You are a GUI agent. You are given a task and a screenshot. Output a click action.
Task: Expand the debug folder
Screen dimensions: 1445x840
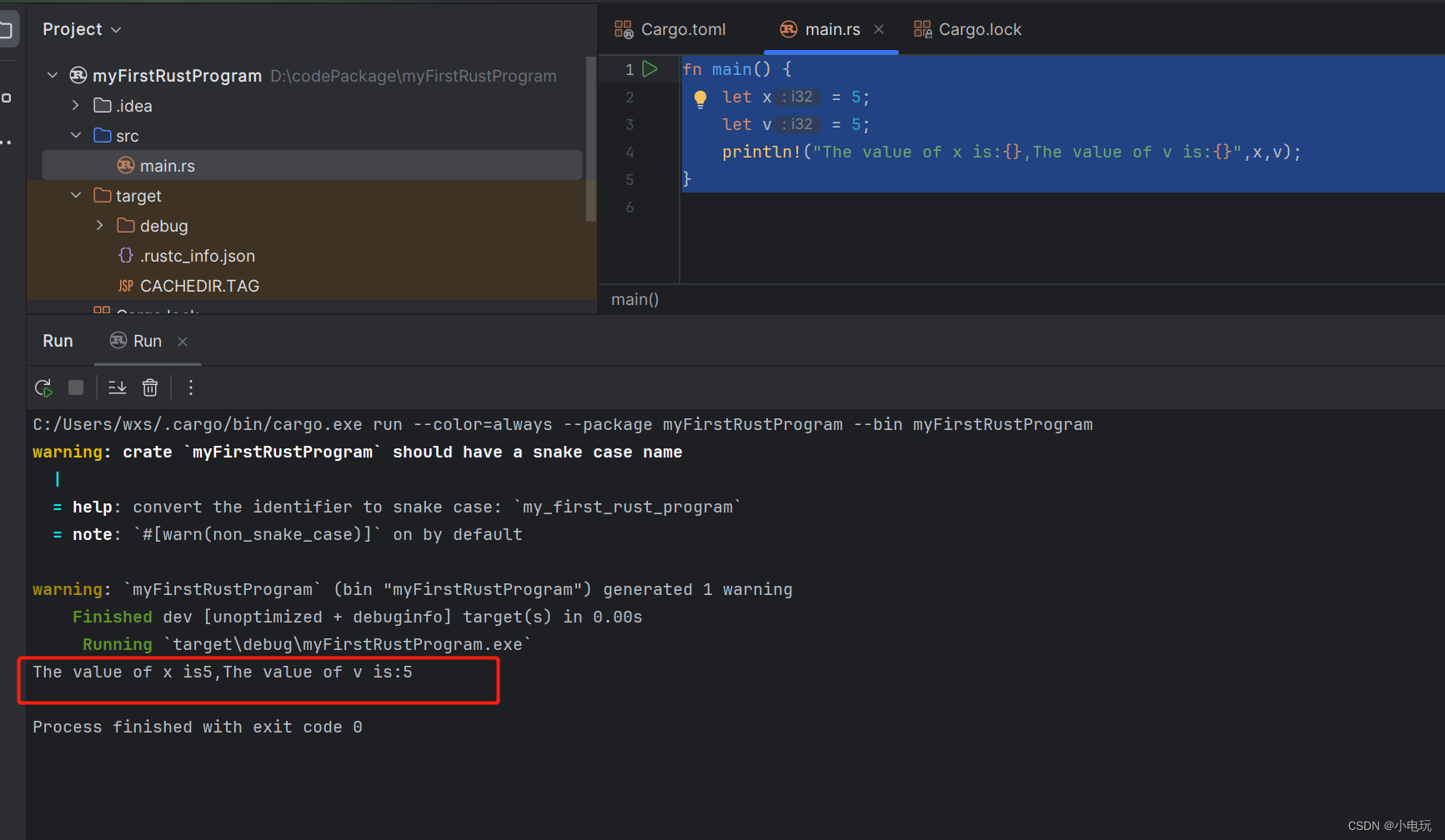point(99,225)
